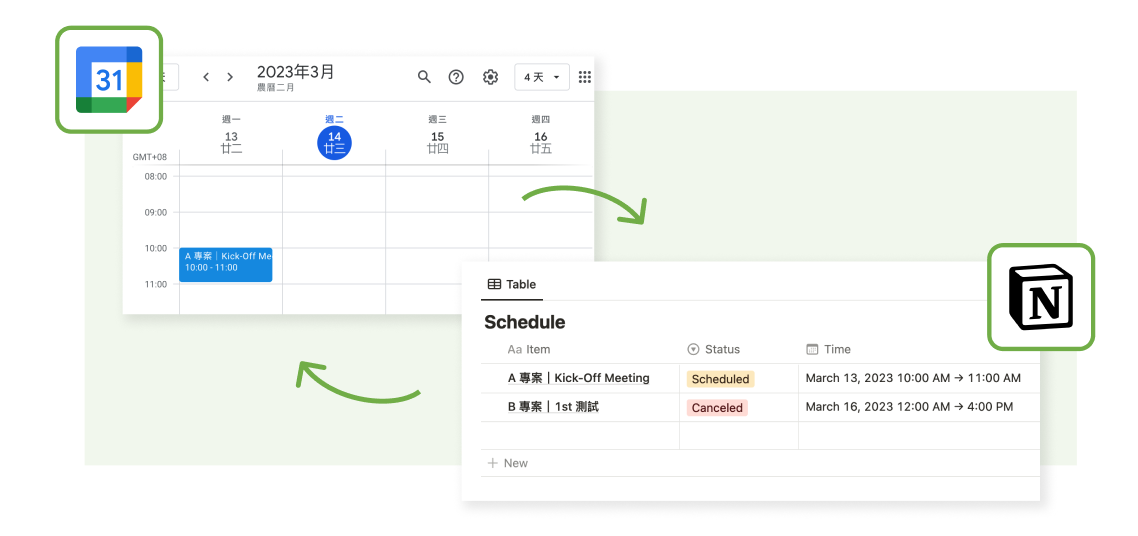Add a New row in Schedule table

coord(508,463)
